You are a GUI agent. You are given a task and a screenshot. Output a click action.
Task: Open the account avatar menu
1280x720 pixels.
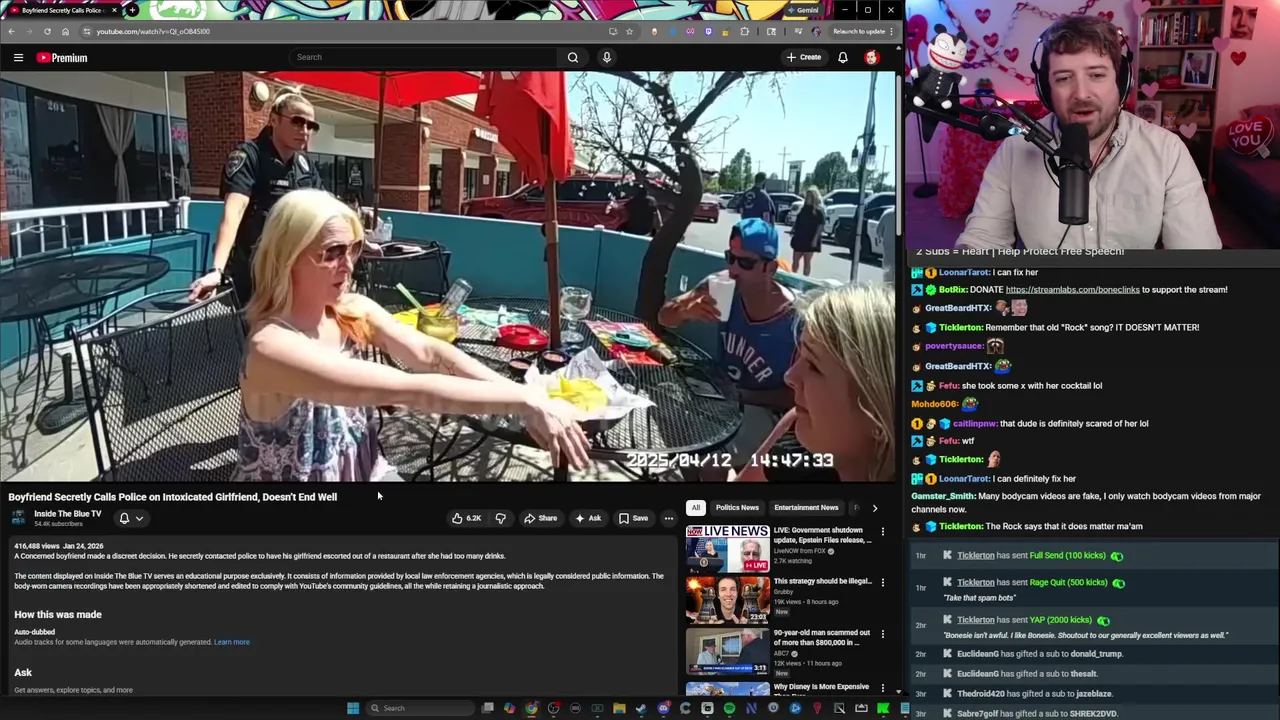tap(872, 57)
